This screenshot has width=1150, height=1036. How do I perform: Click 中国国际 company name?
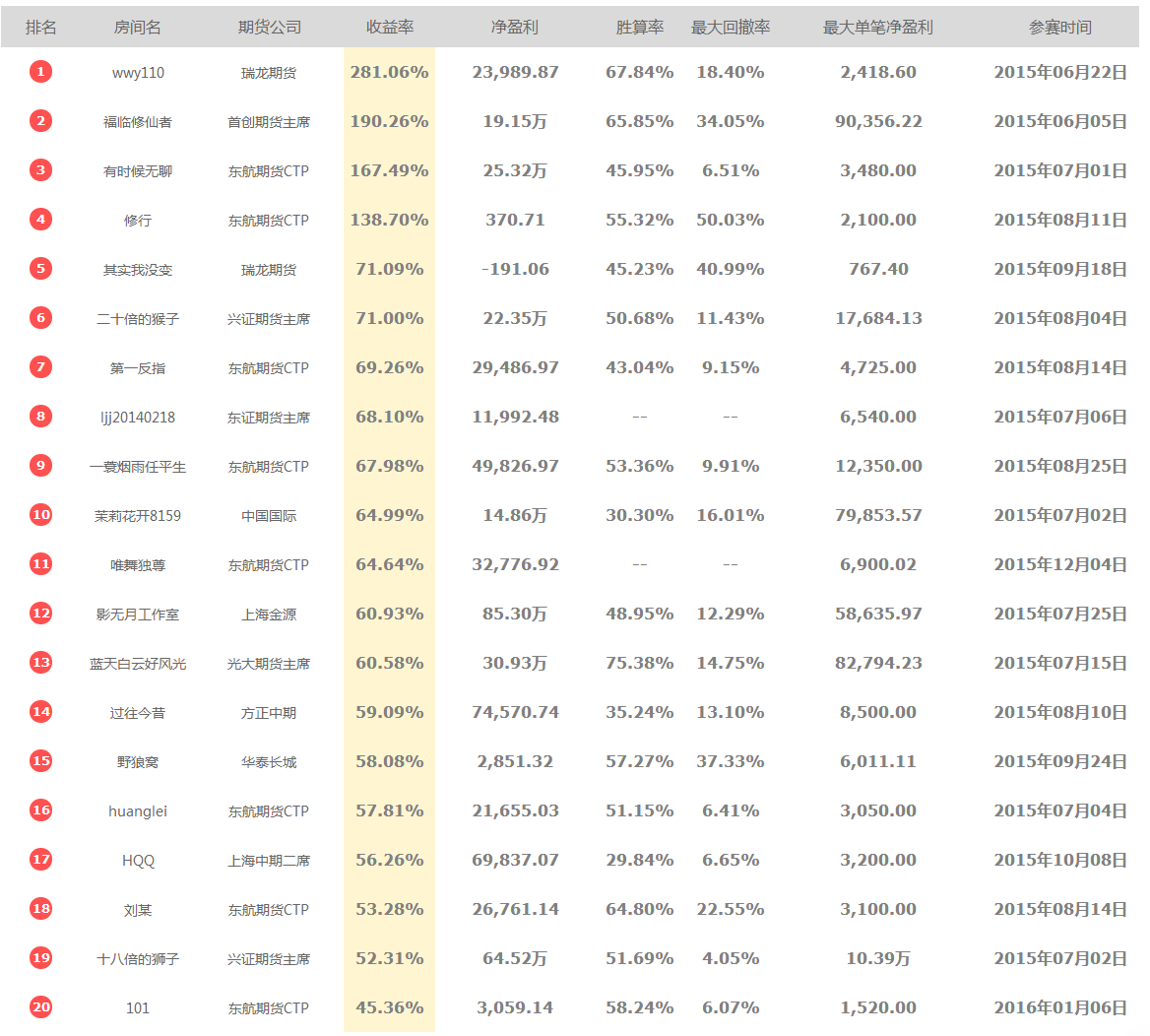[269, 516]
